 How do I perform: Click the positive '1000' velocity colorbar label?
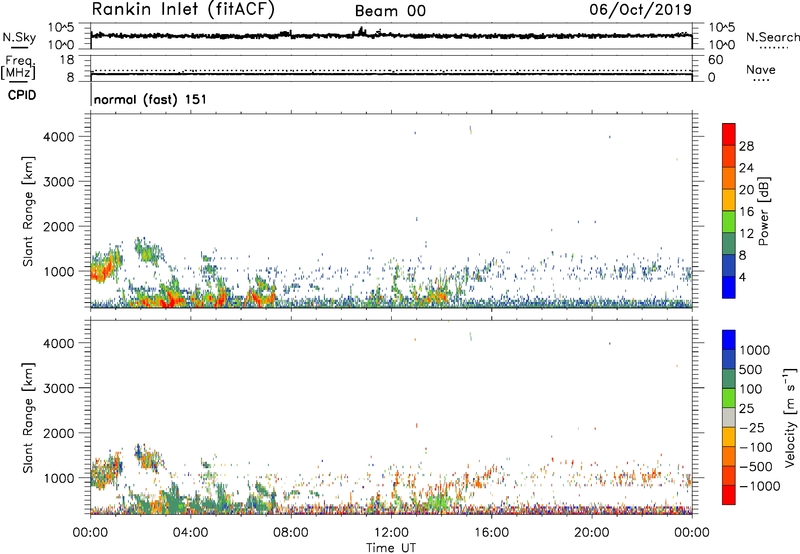(x=755, y=350)
